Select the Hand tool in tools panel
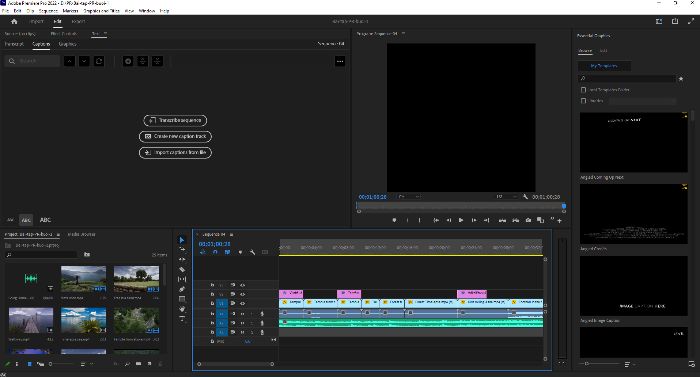Image resolution: width=700 pixels, height=377 pixels. point(182,309)
